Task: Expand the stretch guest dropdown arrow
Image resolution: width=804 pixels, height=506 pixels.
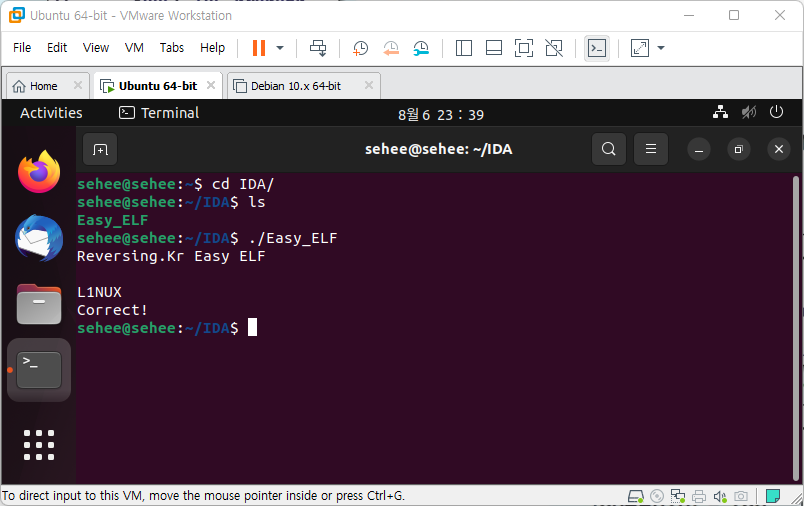Action: tap(661, 48)
